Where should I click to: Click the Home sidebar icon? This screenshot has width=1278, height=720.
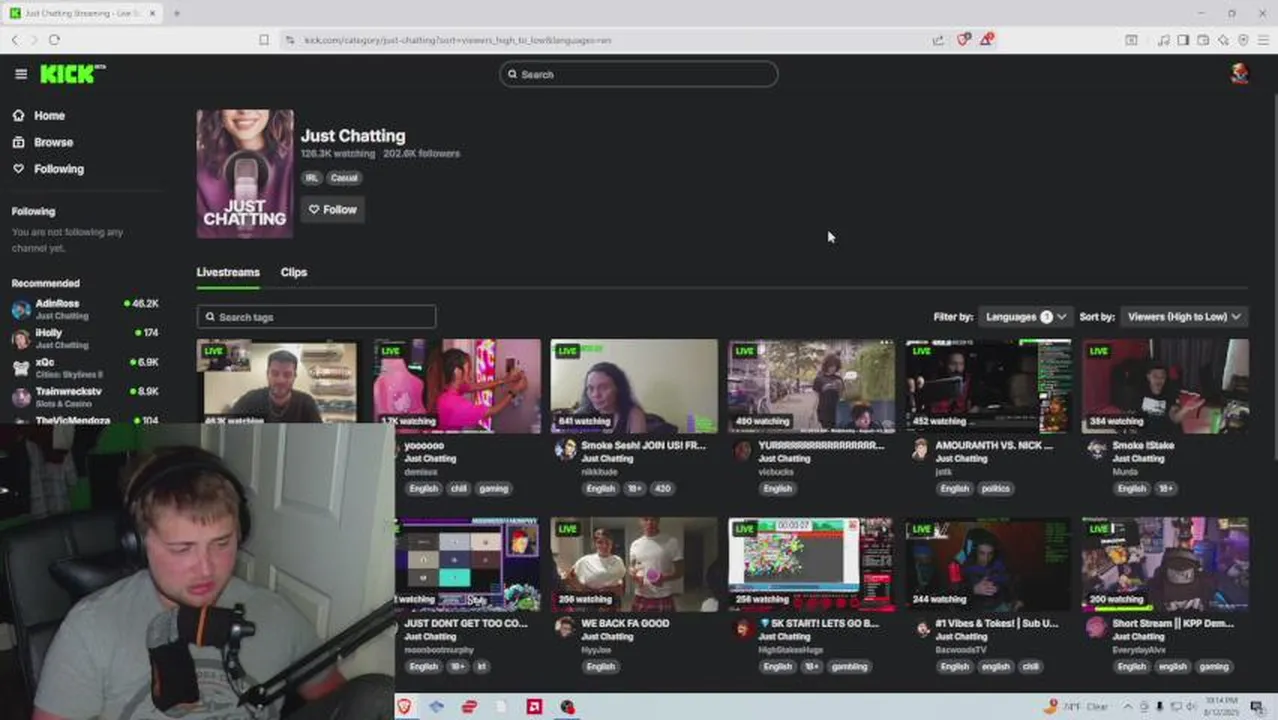(x=19, y=115)
